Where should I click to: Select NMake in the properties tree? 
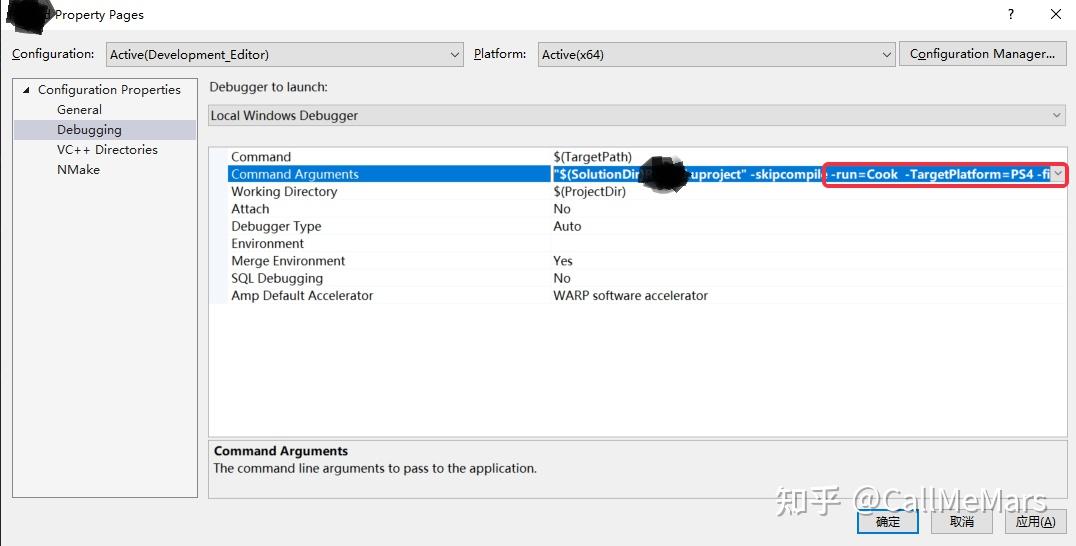[x=78, y=169]
